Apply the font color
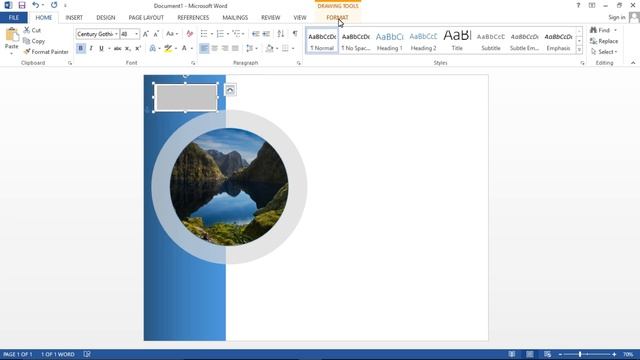Image resolution: width=640 pixels, height=360 pixels. [x=184, y=49]
